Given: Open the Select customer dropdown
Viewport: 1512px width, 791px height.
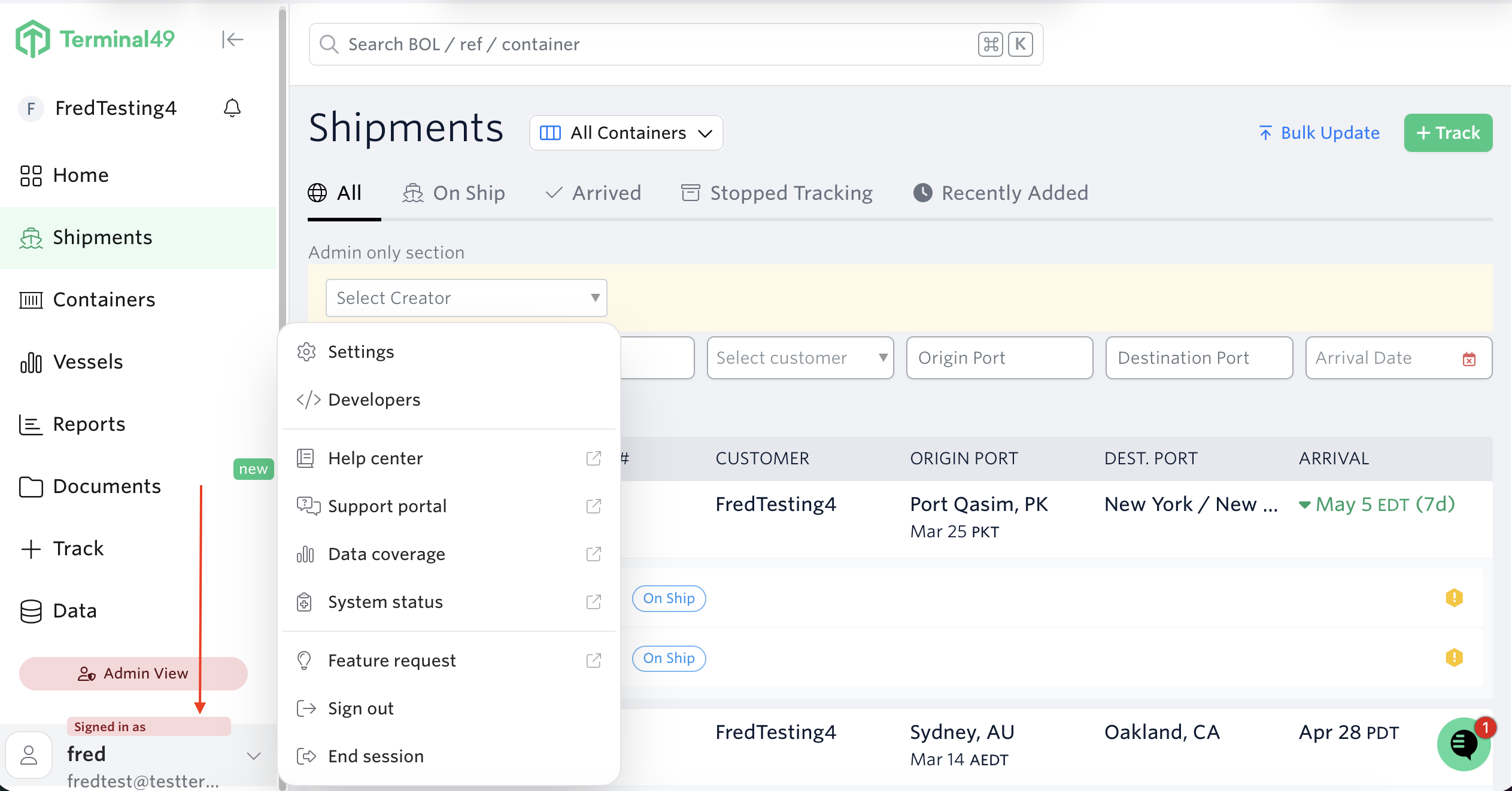Looking at the screenshot, I should point(800,358).
